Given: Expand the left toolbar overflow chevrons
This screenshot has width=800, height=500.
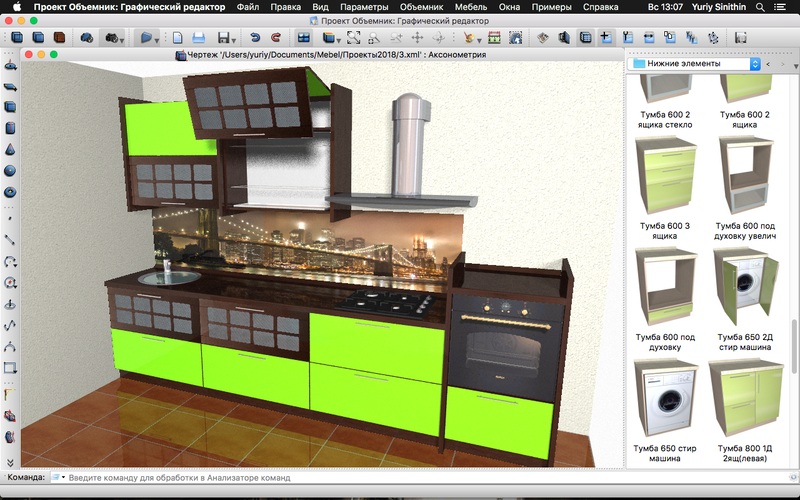Looking at the screenshot, I should click(10, 462).
